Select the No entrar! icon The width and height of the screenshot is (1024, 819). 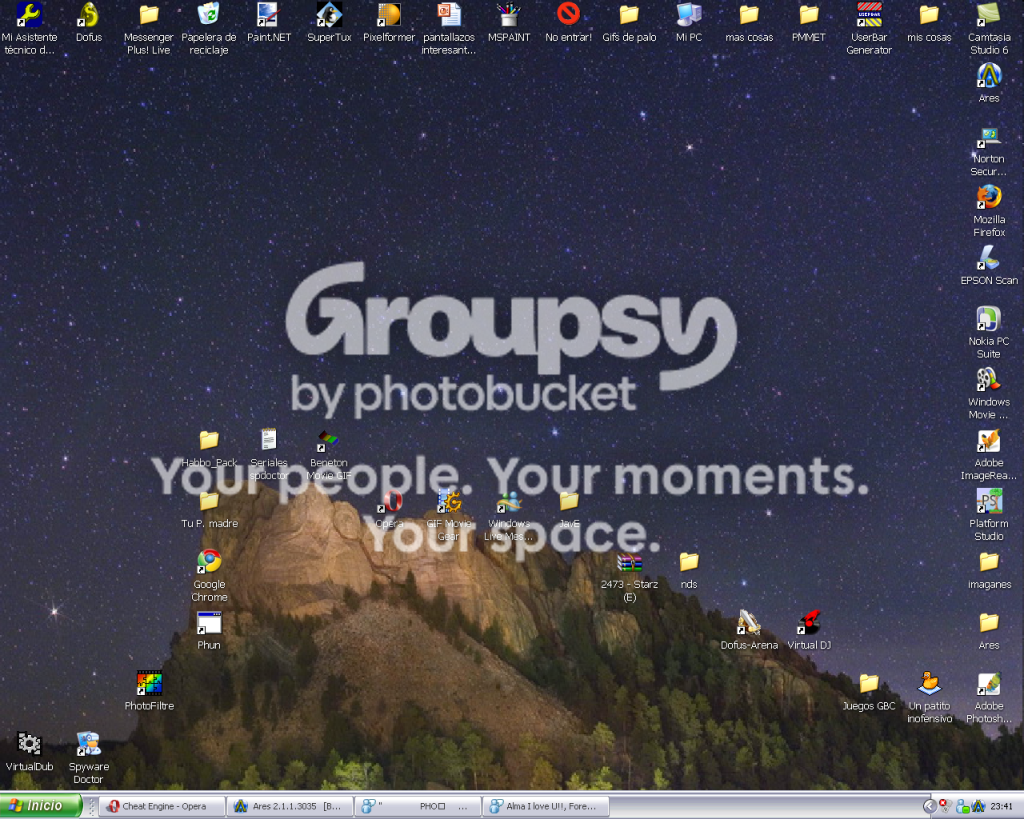coord(569,23)
